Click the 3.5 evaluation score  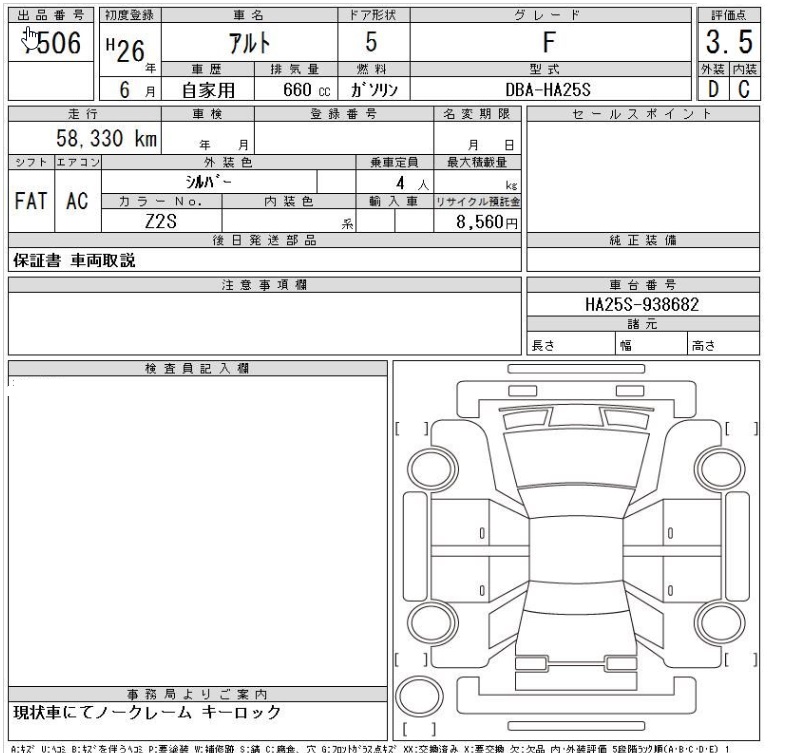pos(730,42)
